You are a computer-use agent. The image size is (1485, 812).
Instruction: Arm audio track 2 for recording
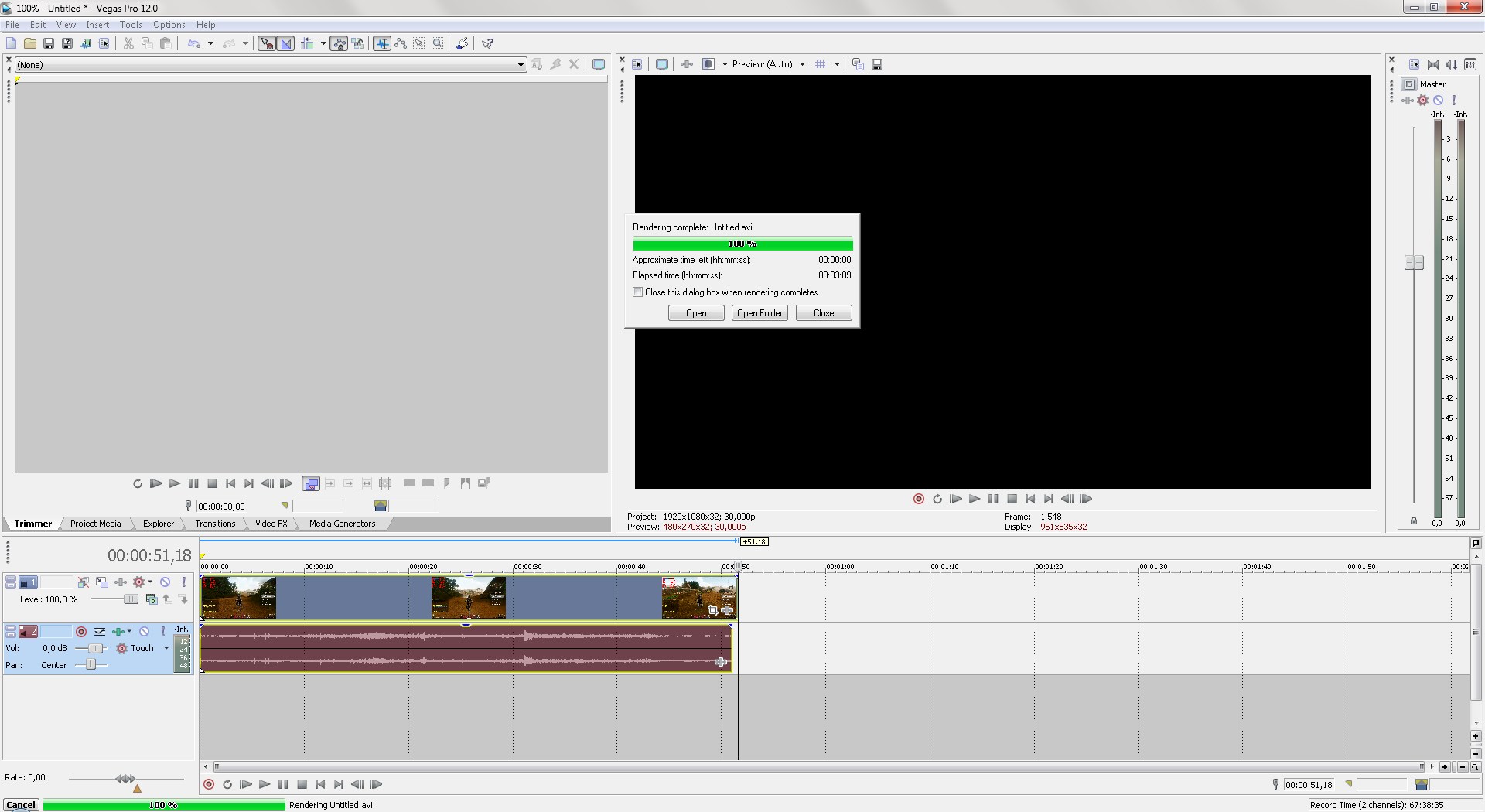[81, 632]
